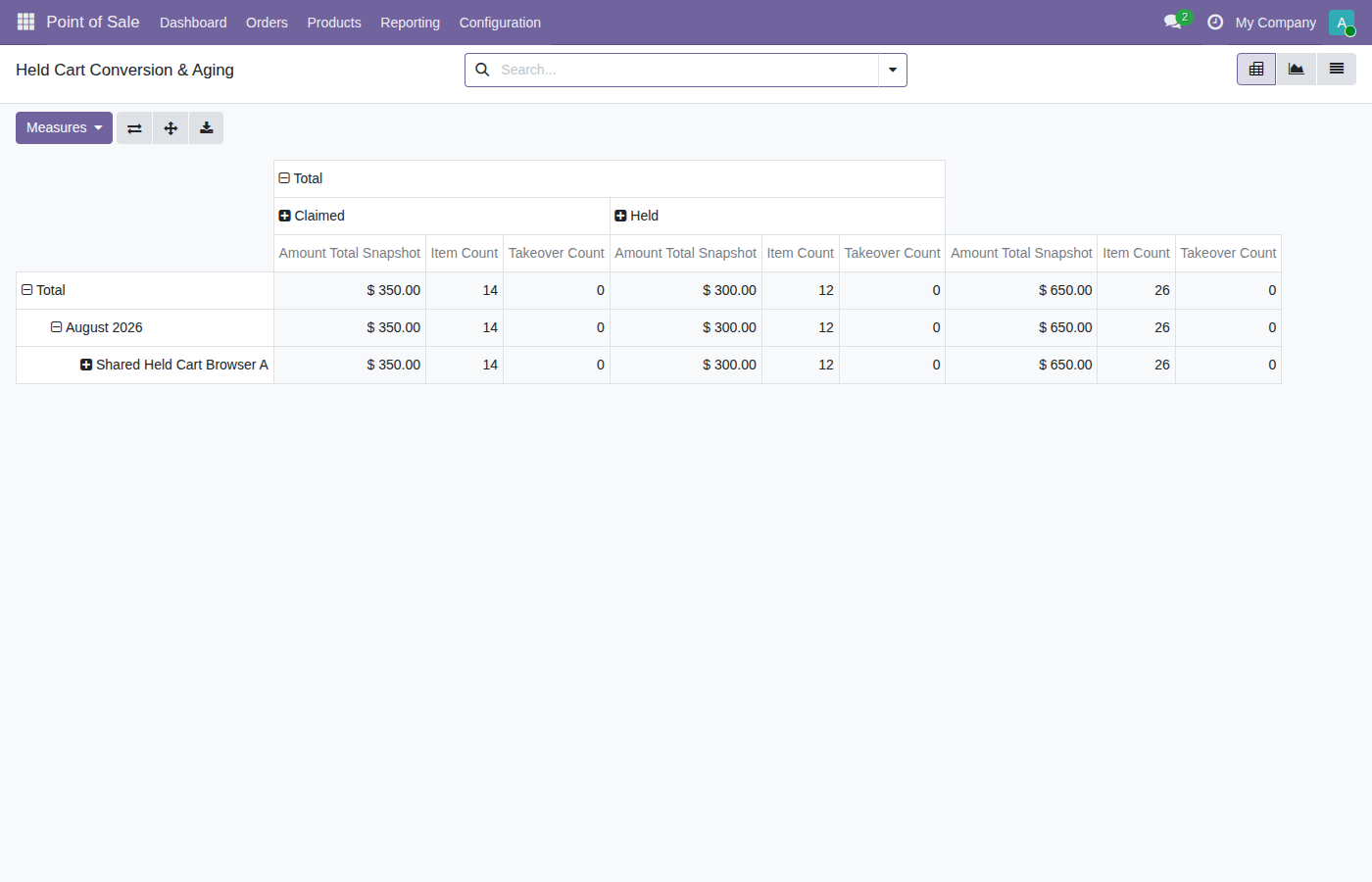
Task: Switch to the list view
Action: 1336,70
